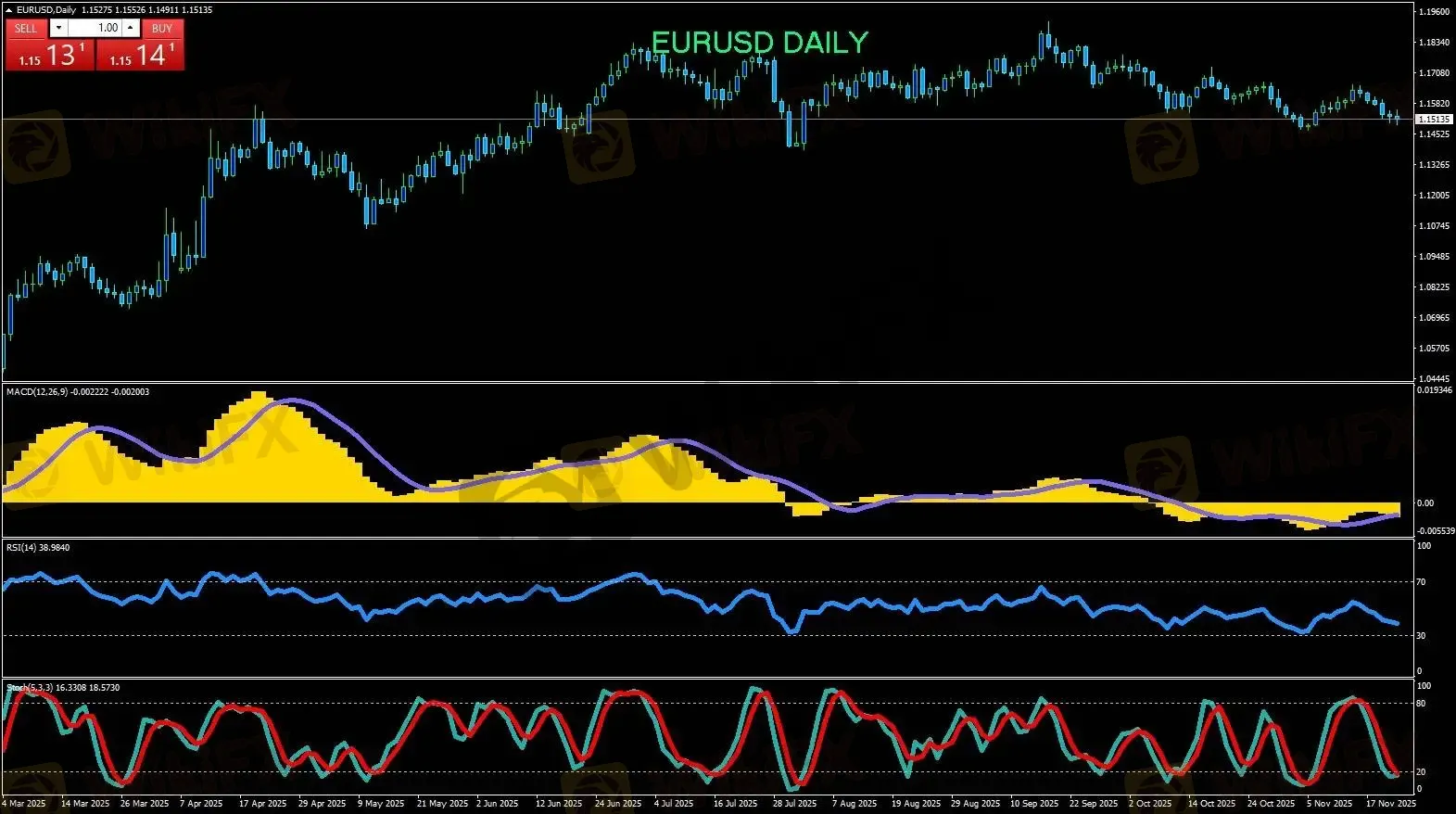Click the 7 Aug 2025 date label

(x=855, y=804)
